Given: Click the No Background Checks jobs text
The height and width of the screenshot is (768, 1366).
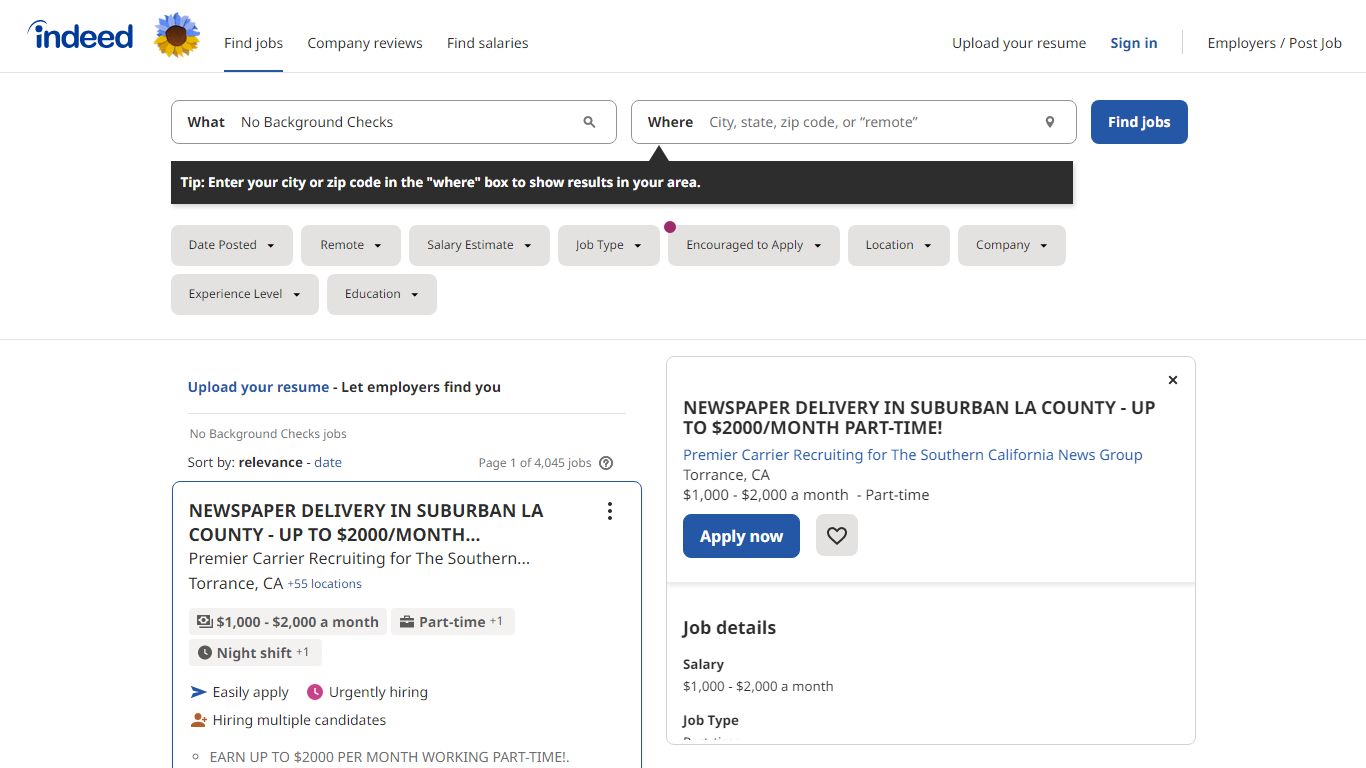Looking at the screenshot, I should coord(268,434).
